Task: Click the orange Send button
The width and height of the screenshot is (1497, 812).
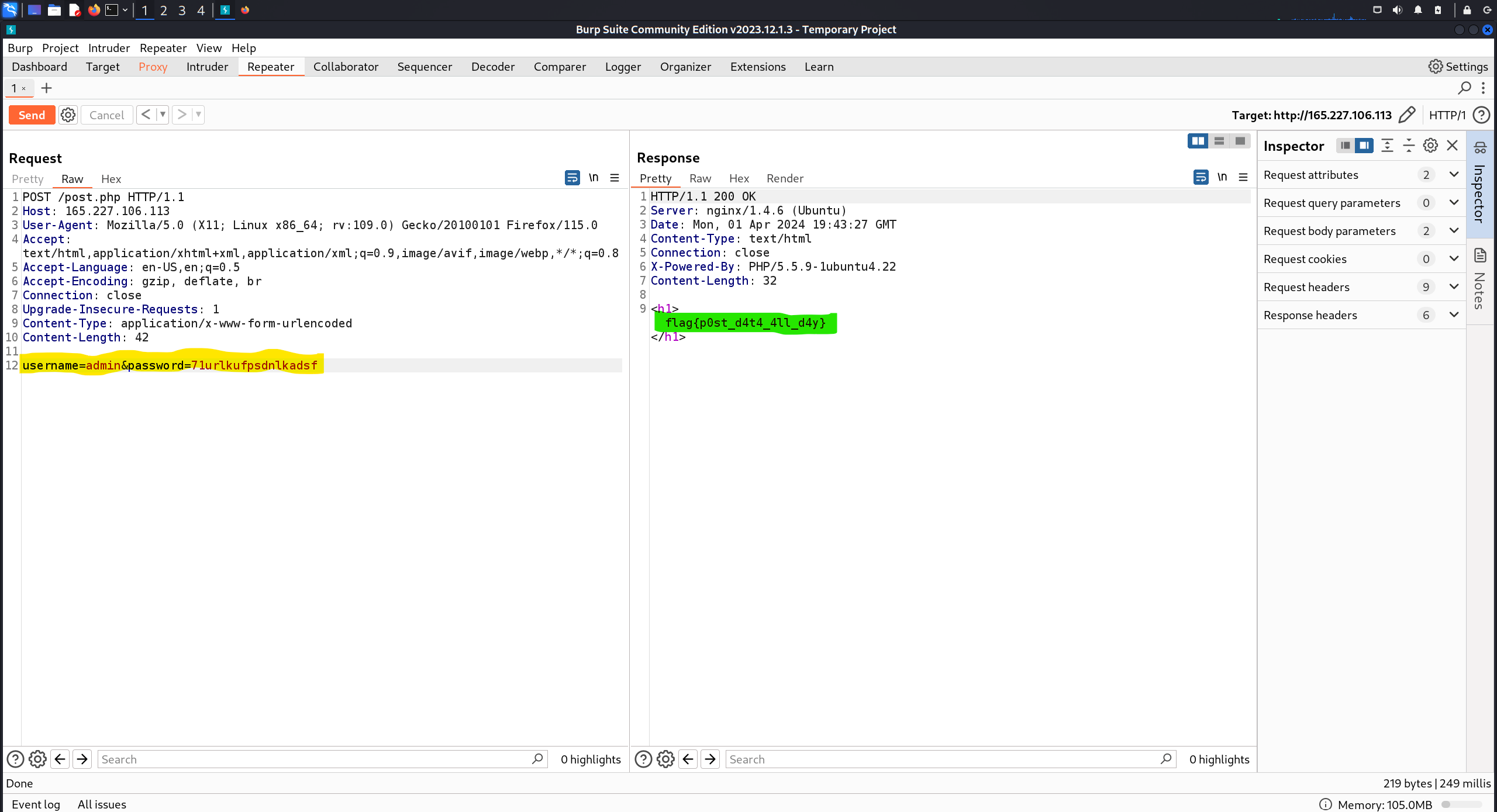Action: click(x=32, y=115)
